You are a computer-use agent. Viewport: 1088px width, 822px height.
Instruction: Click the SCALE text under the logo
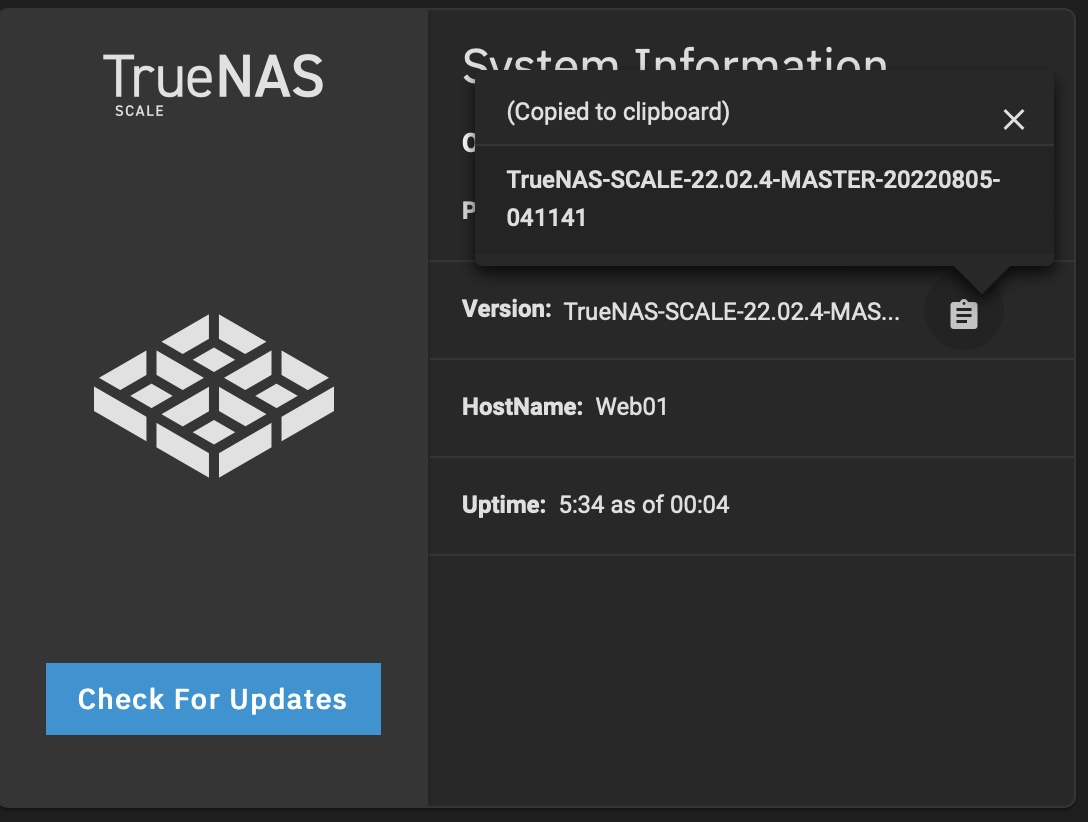pyautogui.click(x=139, y=111)
